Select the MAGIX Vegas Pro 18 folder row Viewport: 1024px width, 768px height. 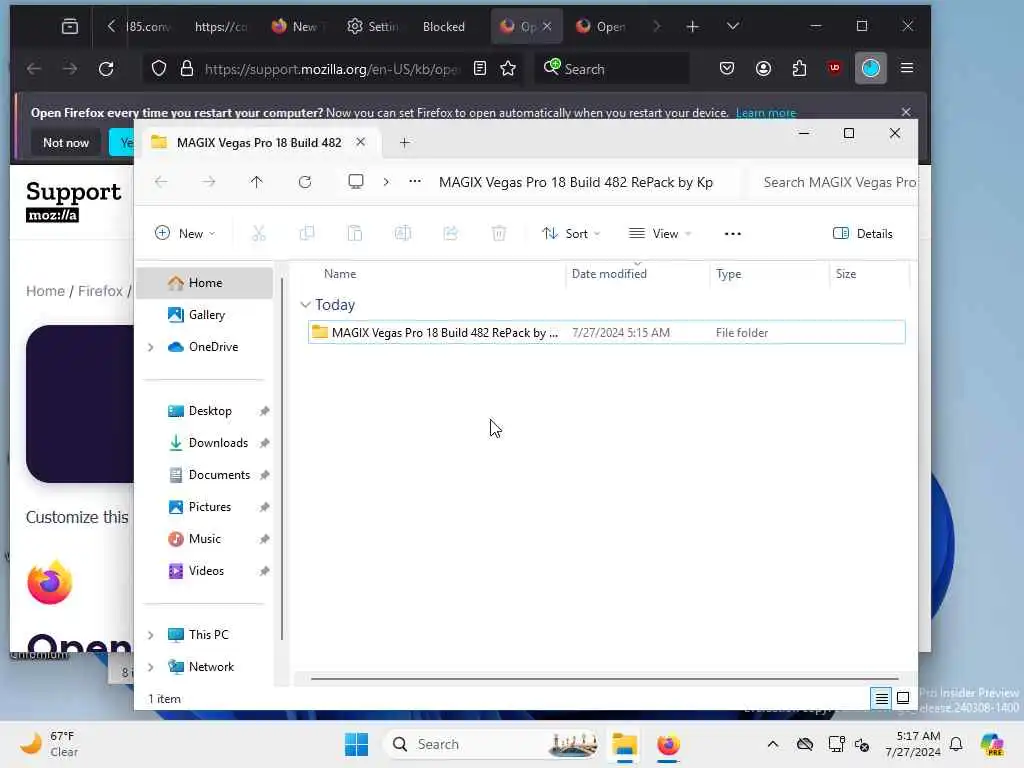[607, 332]
